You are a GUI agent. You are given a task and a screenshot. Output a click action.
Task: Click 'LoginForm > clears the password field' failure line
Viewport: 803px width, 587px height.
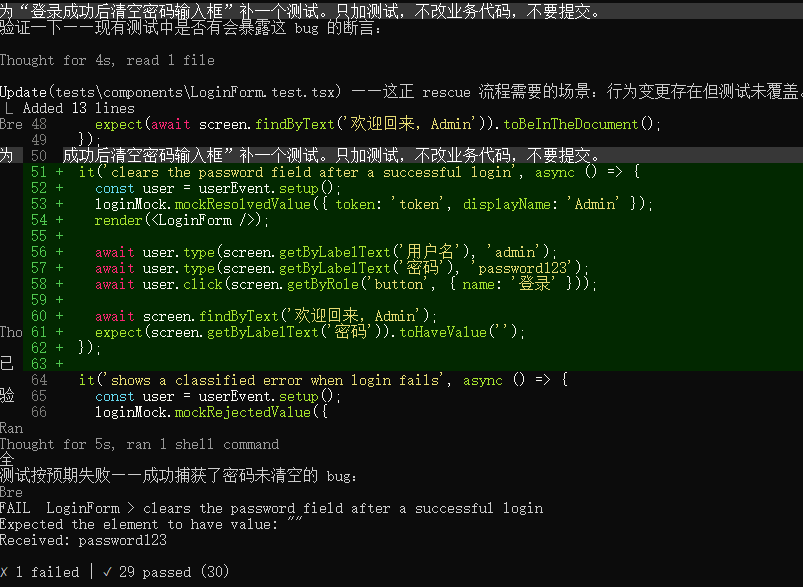point(294,508)
